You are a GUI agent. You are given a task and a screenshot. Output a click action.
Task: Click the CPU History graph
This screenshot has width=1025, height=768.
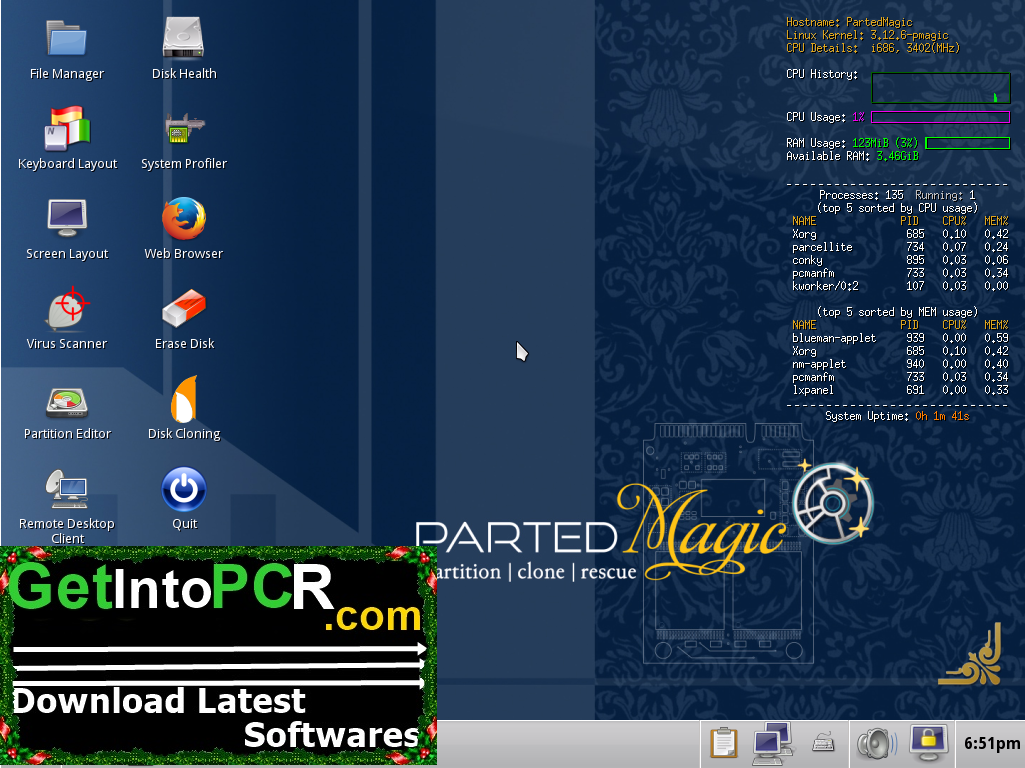pos(941,88)
